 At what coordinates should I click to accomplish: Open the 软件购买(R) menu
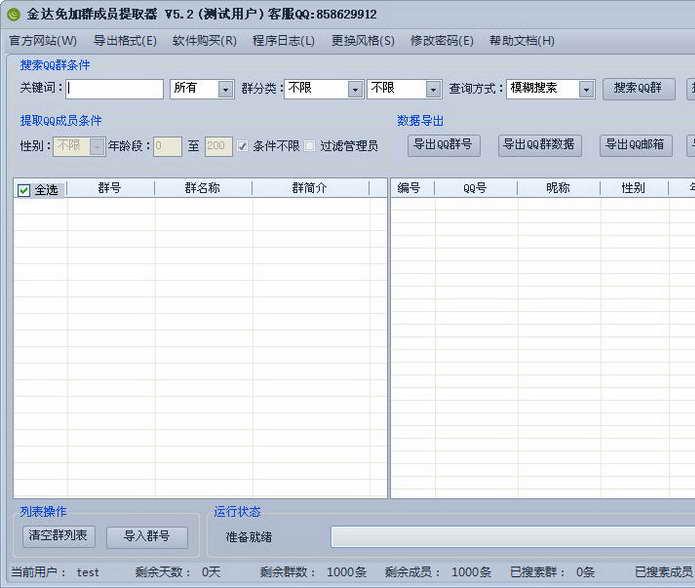click(204, 41)
